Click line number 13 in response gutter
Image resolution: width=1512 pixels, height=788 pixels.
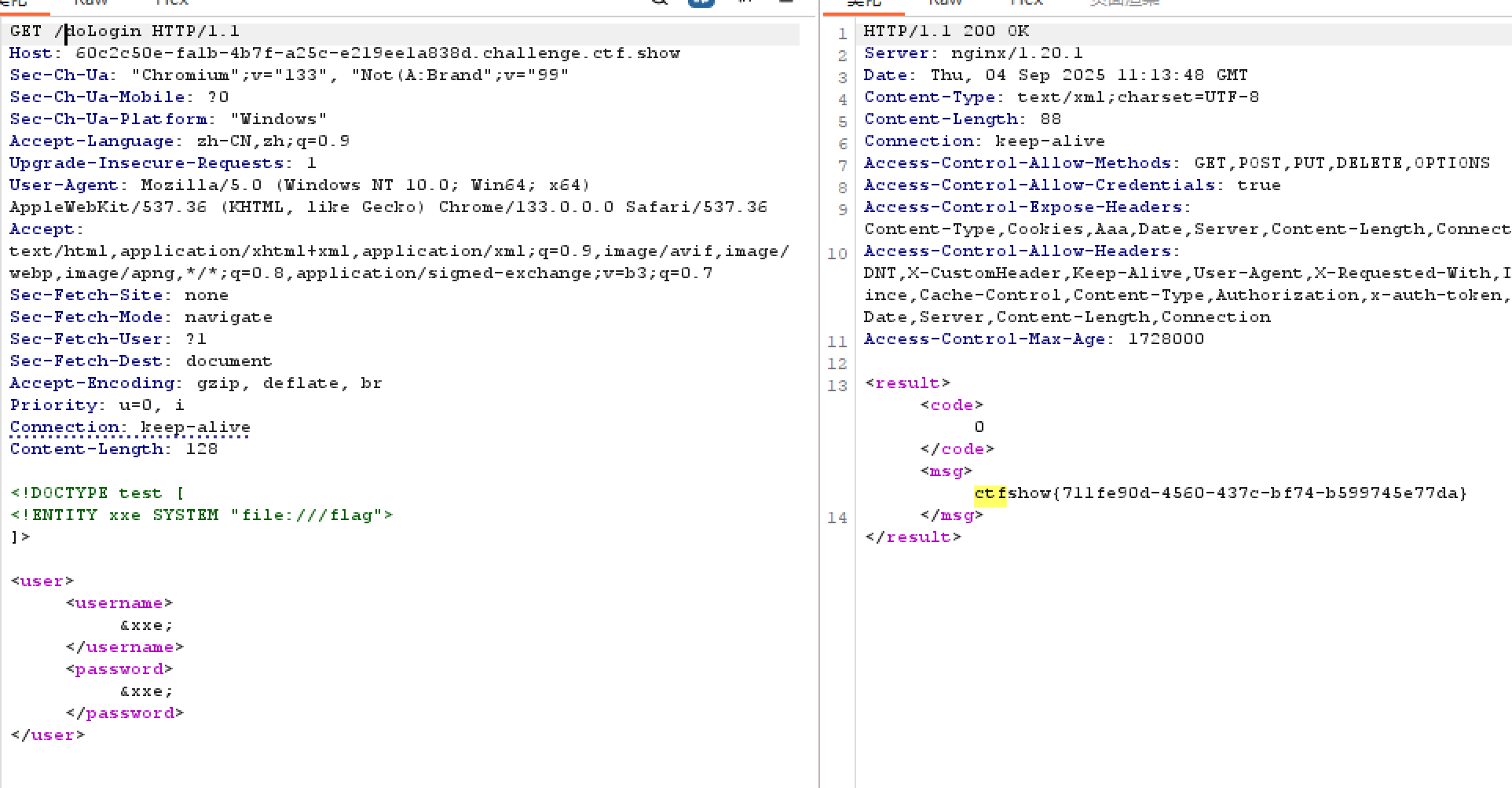[x=837, y=386]
